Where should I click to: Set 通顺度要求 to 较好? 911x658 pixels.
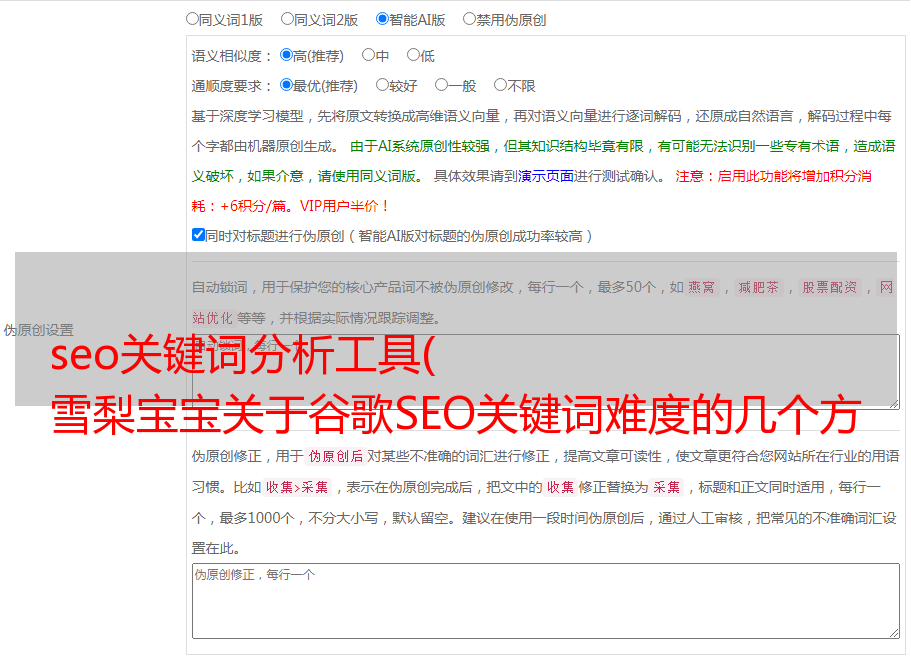(382, 85)
